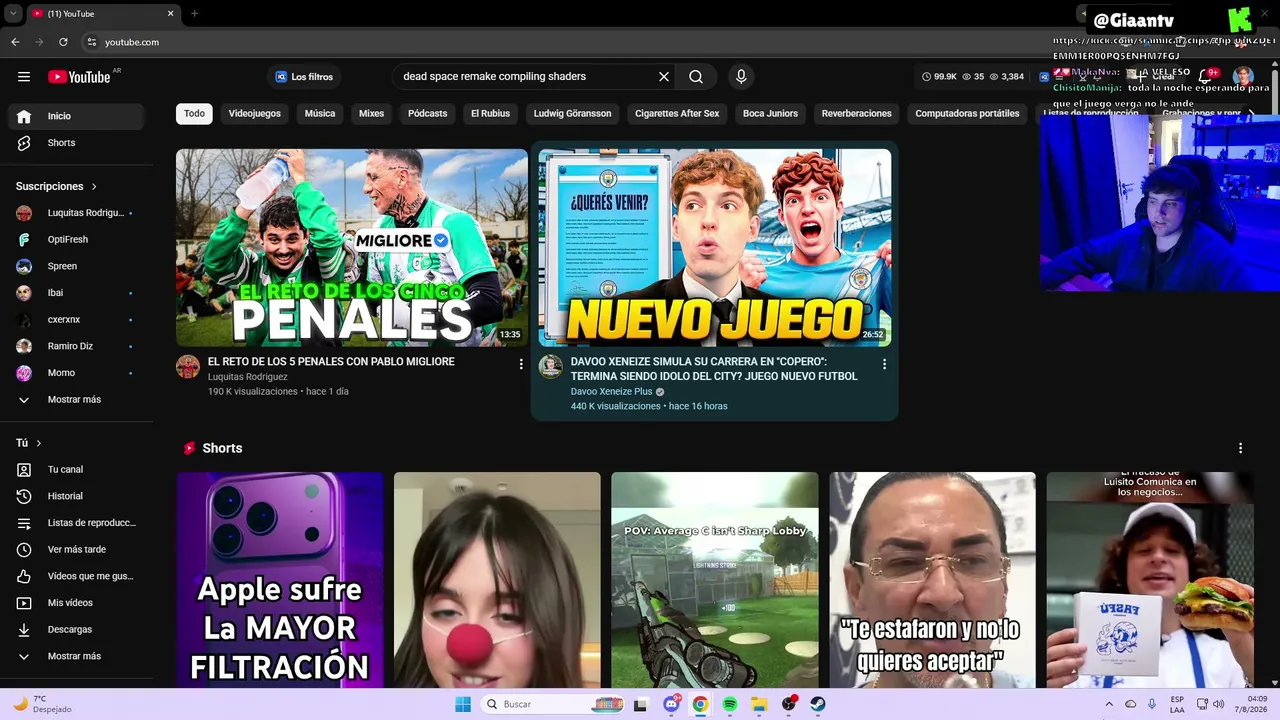Open the OptiFresh subscription

tap(75, 240)
